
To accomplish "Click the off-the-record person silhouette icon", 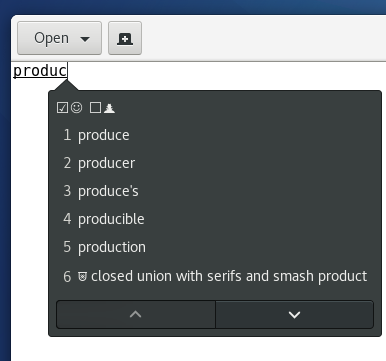I will pyautogui.click(x=109, y=108).
